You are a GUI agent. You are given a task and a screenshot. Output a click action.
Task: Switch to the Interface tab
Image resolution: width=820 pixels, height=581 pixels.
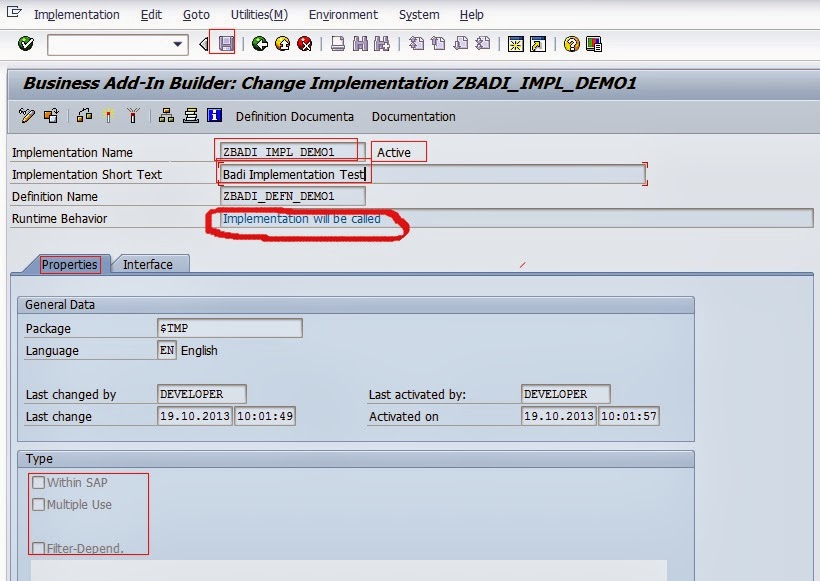pyautogui.click(x=148, y=264)
